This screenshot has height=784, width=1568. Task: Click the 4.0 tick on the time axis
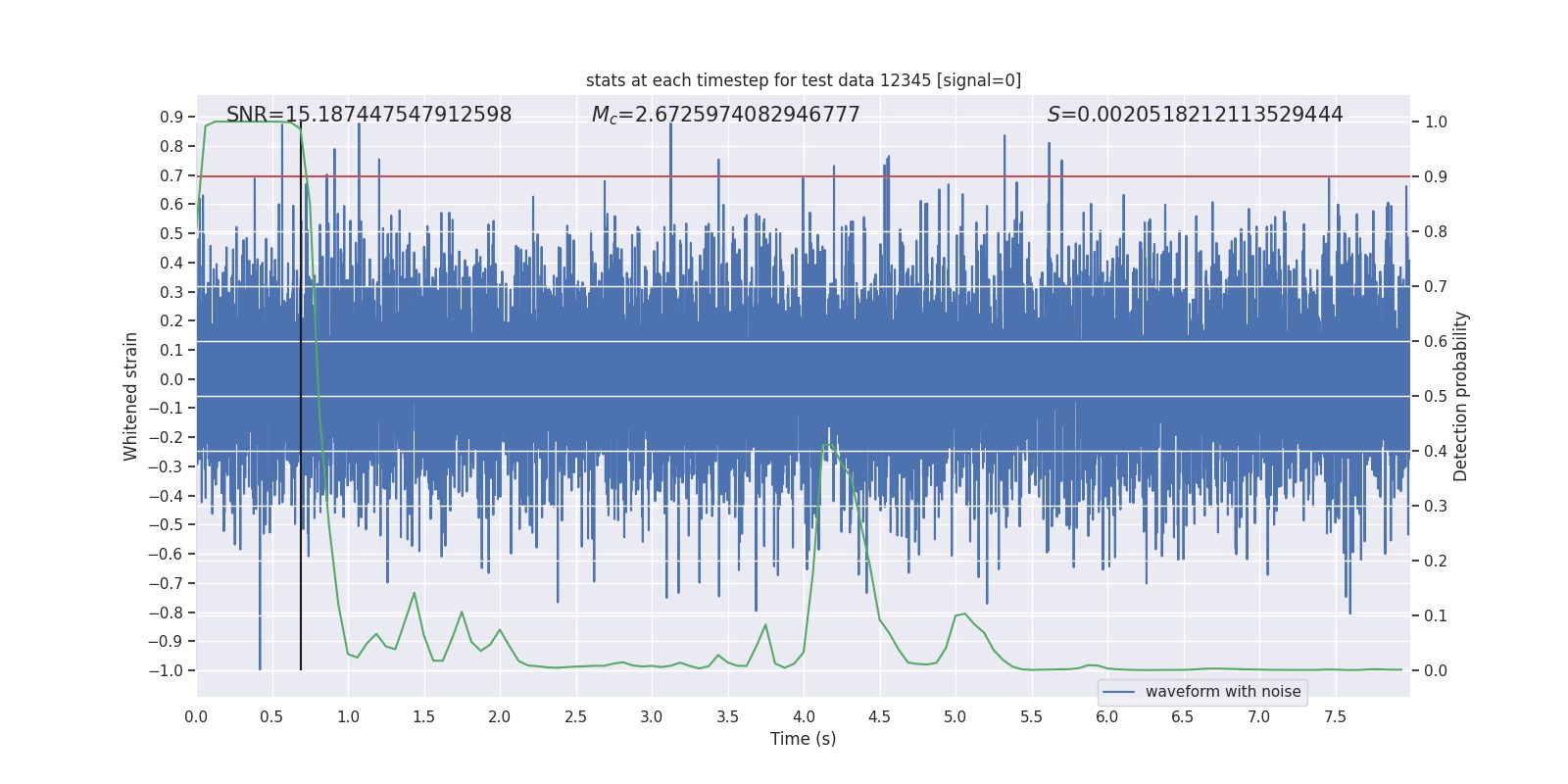tap(804, 716)
